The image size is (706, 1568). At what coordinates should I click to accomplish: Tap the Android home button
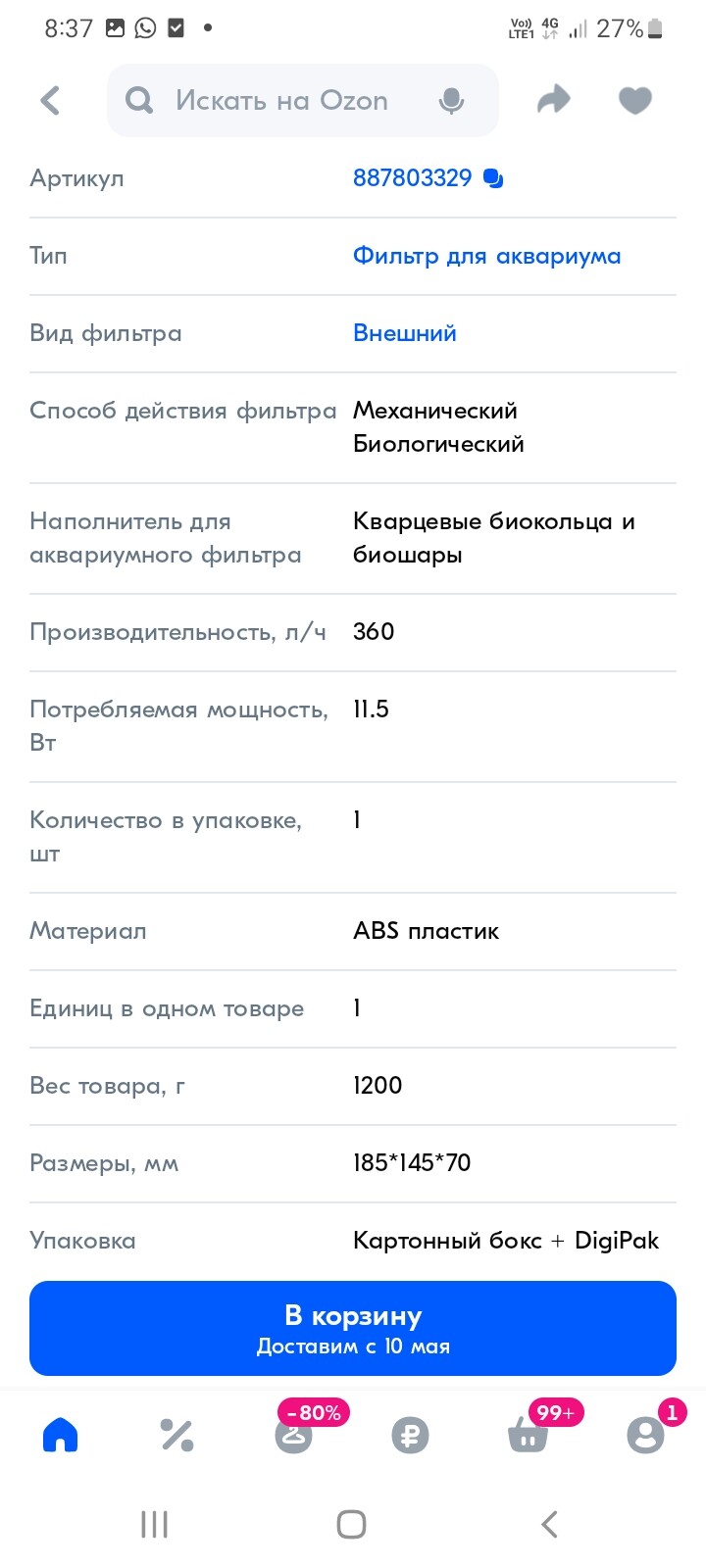[351, 1524]
